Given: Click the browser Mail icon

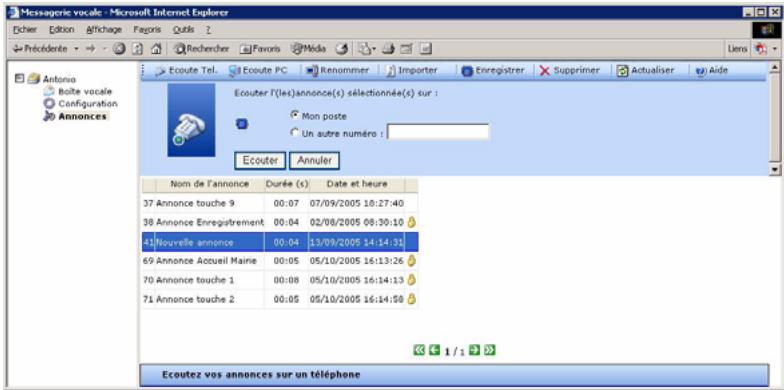Looking at the screenshot, I should [x=364, y=49].
